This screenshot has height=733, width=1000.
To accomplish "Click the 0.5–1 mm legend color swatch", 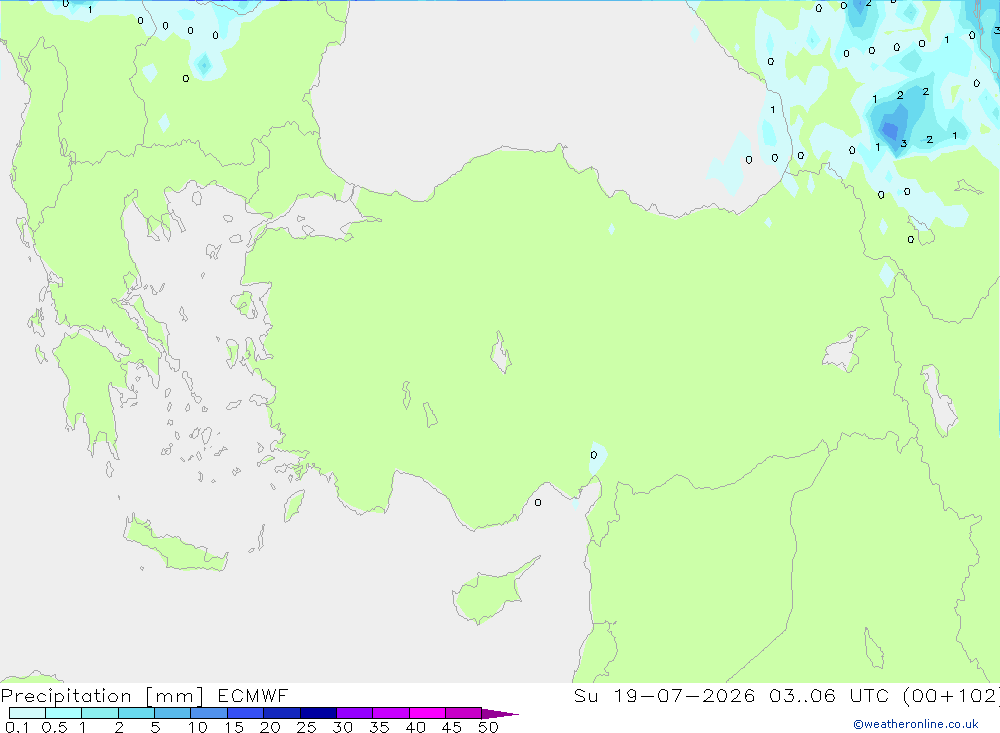I will pos(63,713).
